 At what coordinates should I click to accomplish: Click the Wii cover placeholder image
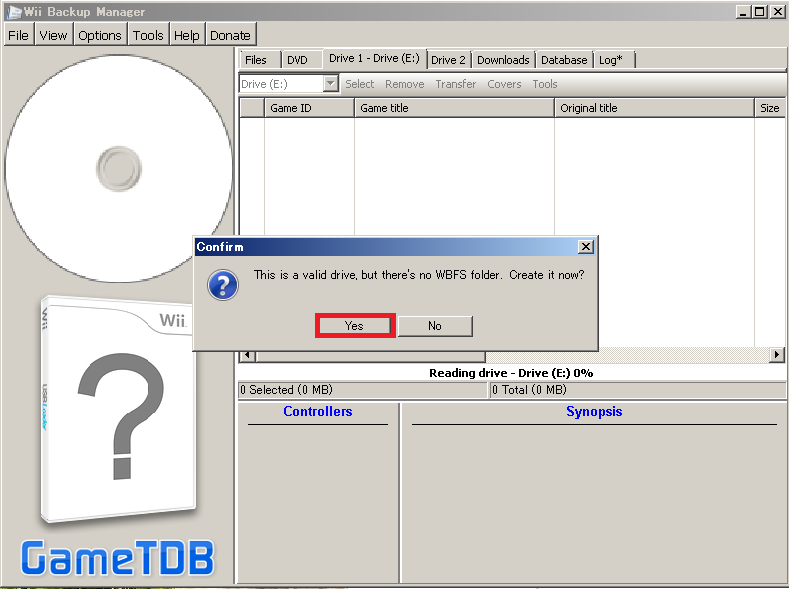118,410
